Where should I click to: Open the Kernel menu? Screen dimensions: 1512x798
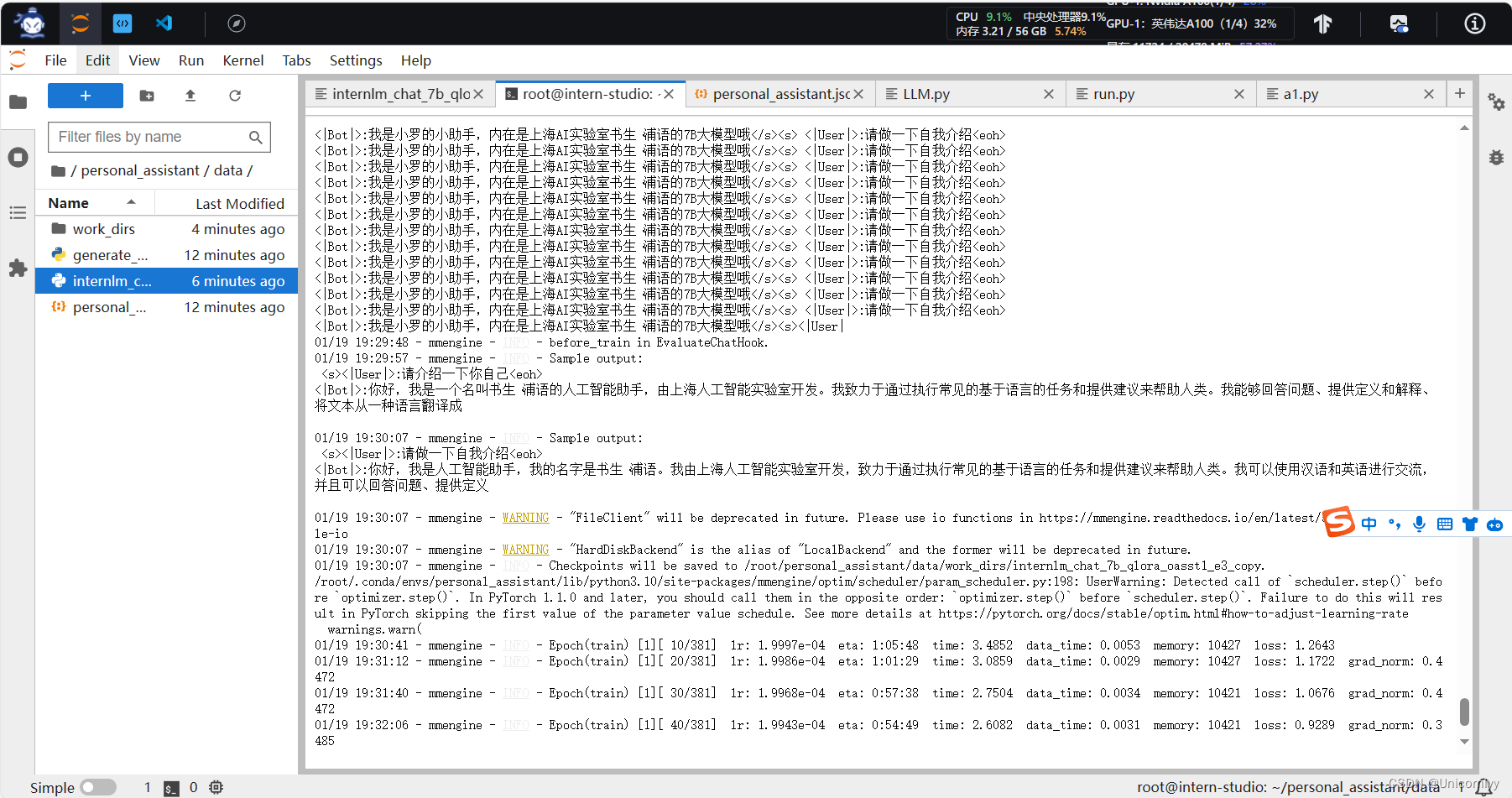pos(243,60)
